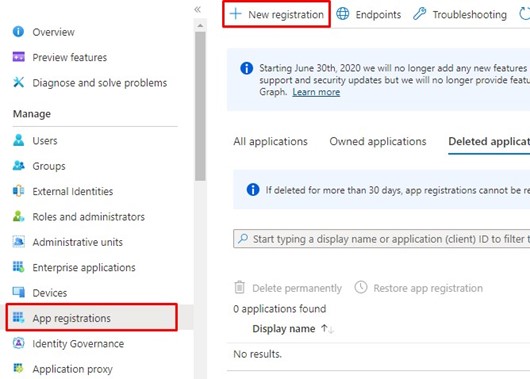Image resolution: width=530 pixels, height=379 pixels.
Task: Click the Roles and administrators icon
Action: point(19,216)
